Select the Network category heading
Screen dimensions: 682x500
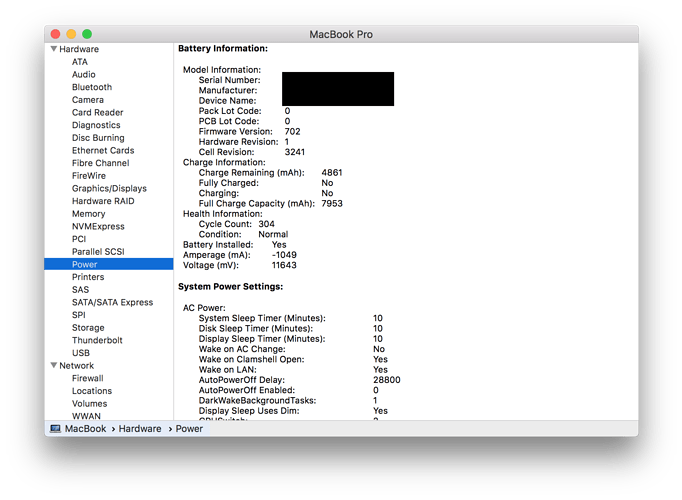pyautogui.click(x=77, y=365)
